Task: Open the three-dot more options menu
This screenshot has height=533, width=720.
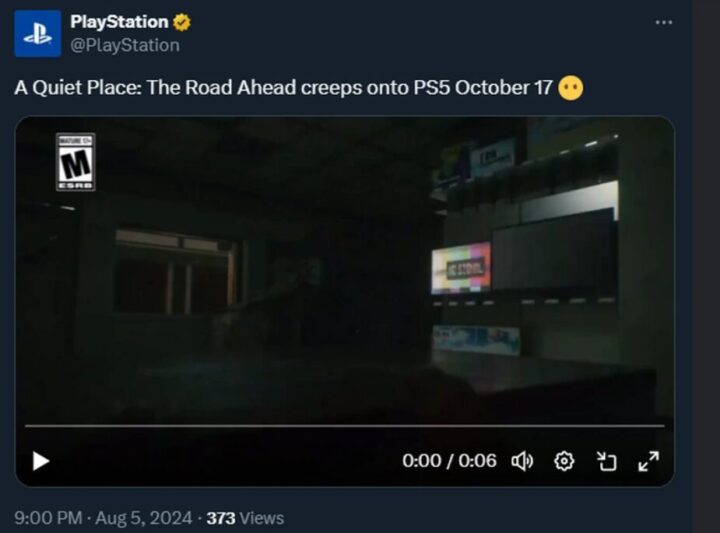Action: (664, 22)
